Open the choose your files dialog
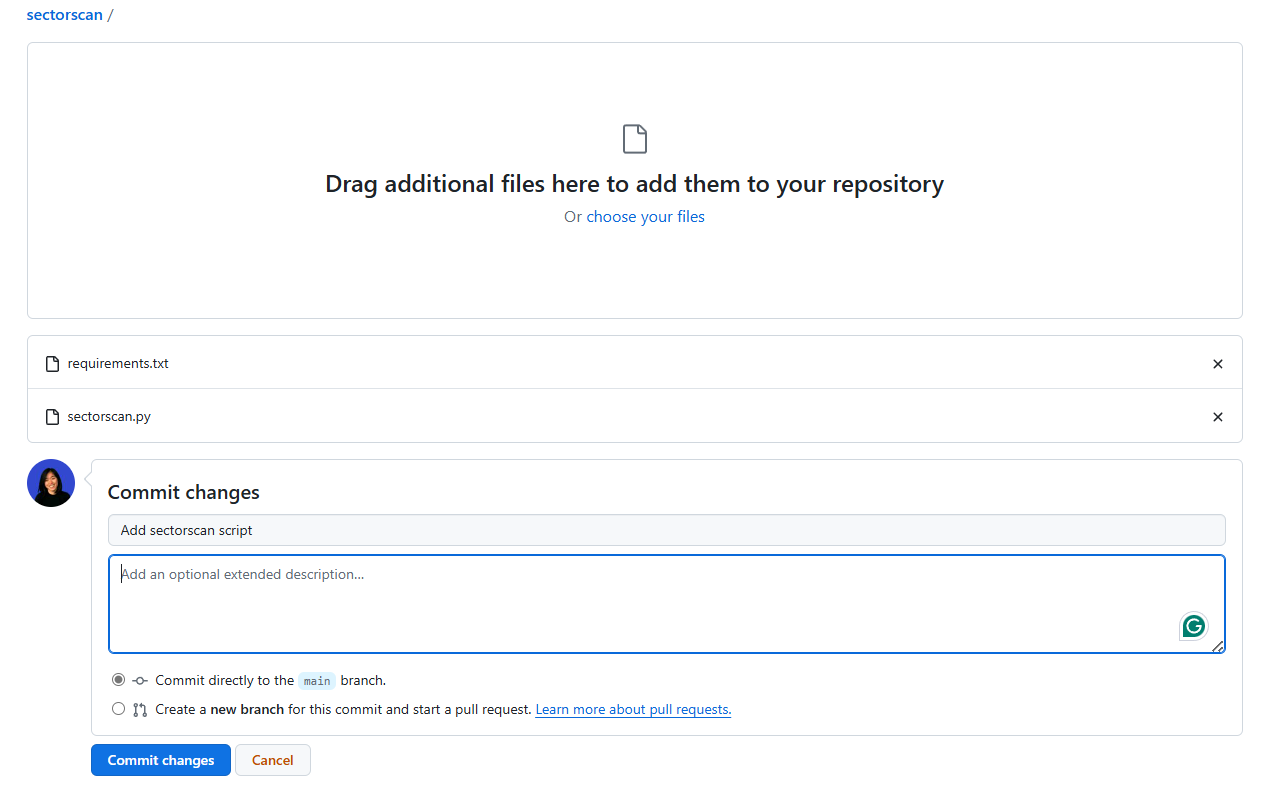This screenshot has height=787, width=1273. (645, 216)
